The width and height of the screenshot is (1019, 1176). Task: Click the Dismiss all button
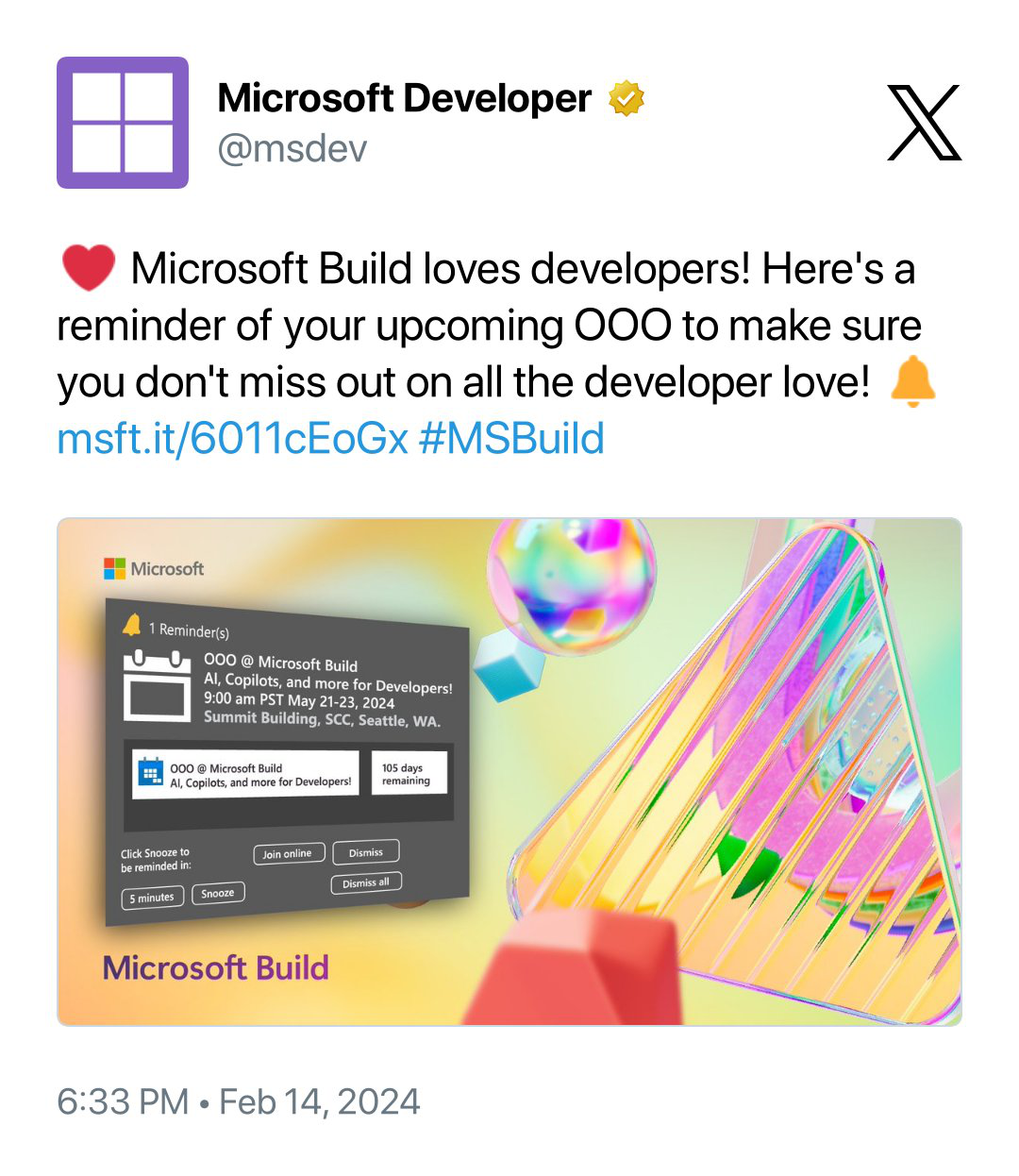(366, 882)
